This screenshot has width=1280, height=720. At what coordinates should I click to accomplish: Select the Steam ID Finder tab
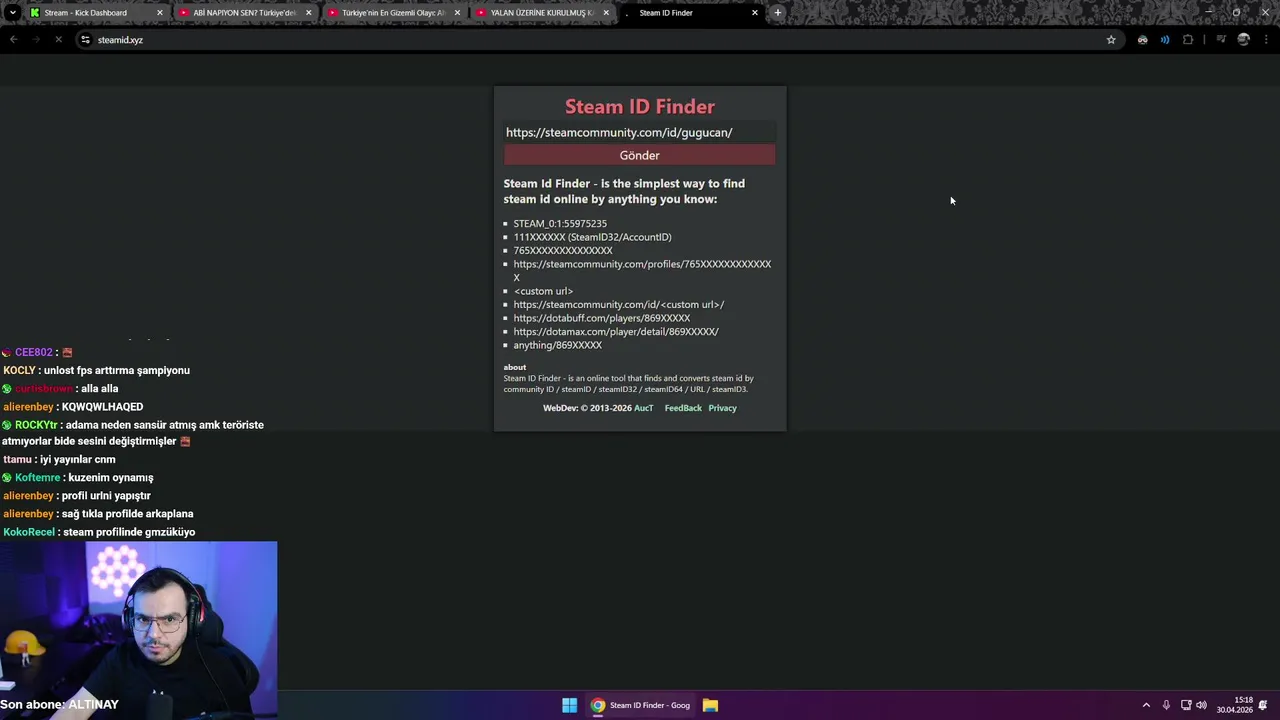click(690, 13)
